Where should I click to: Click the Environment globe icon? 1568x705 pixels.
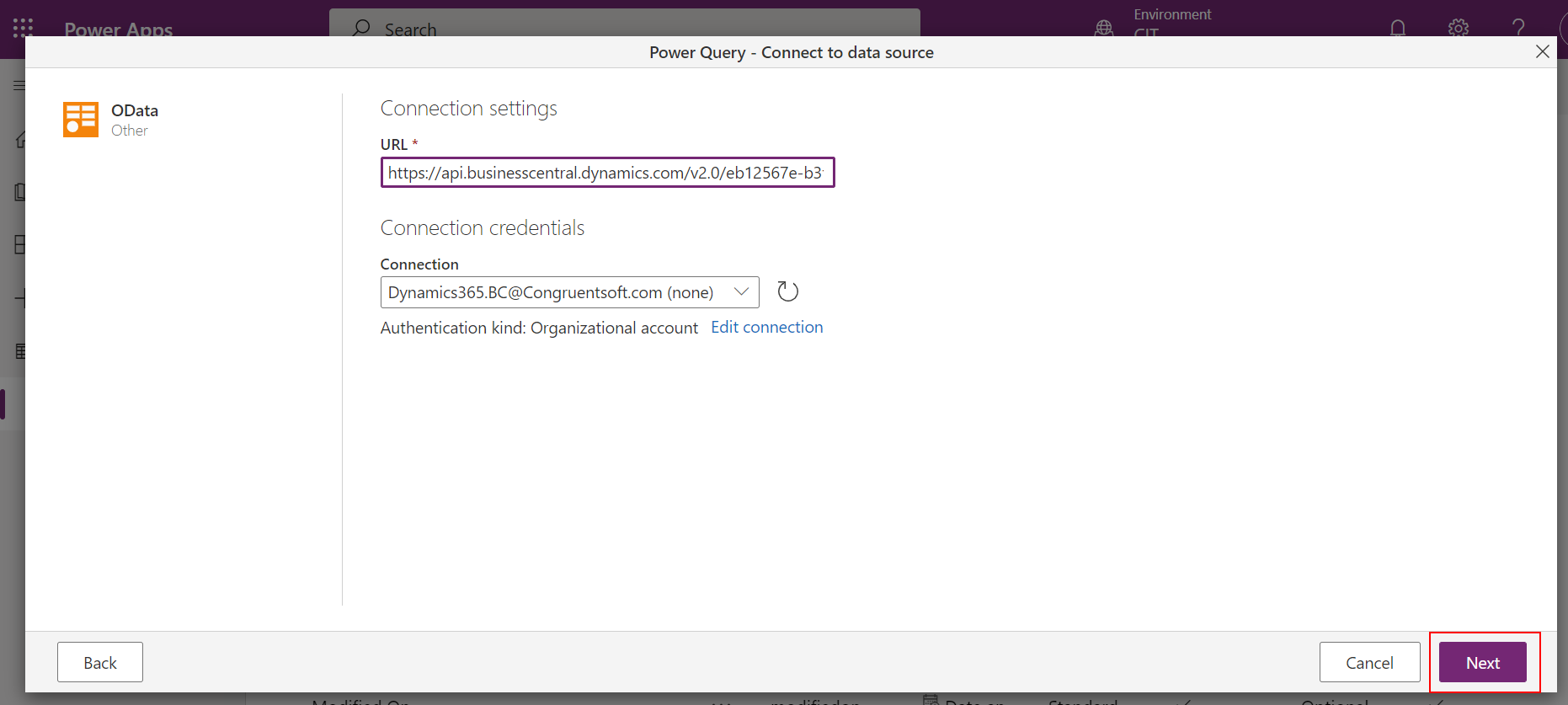1103,28
